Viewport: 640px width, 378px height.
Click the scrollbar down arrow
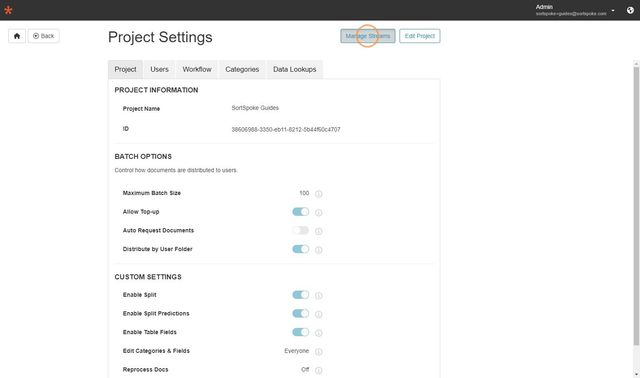tap(636, 375)
